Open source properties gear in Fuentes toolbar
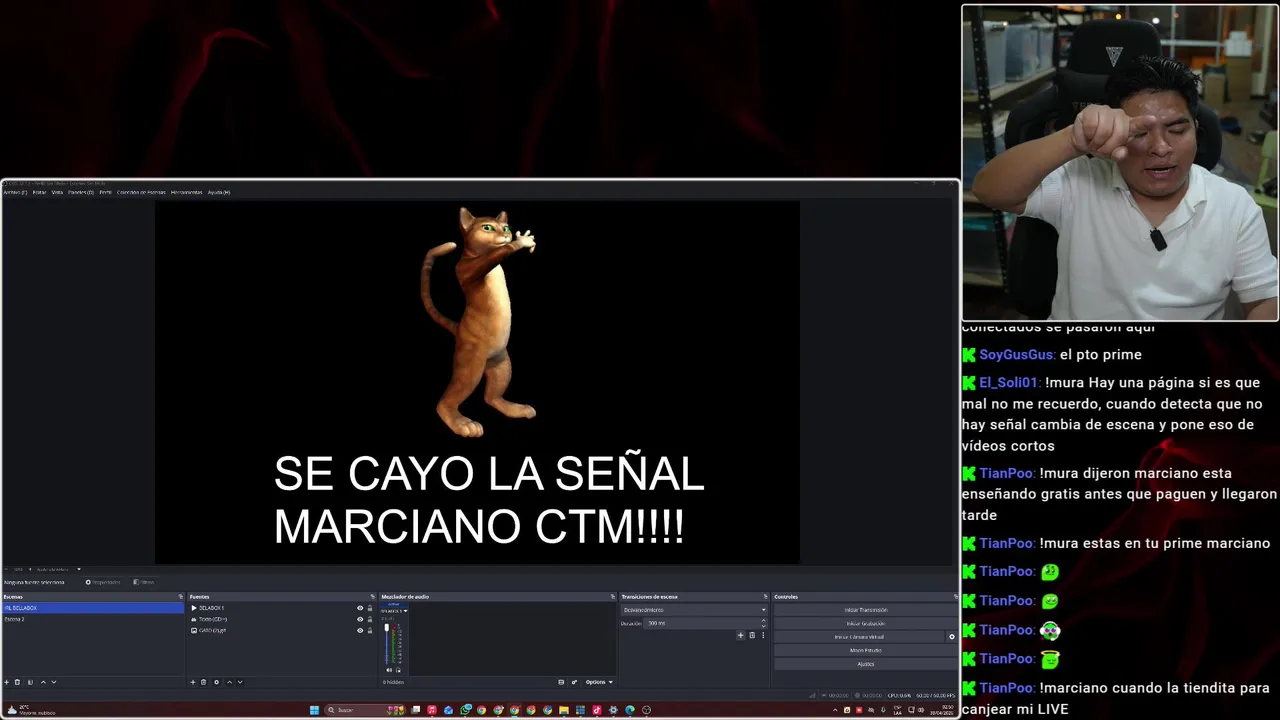1280x720 pixels. (216, 682)
